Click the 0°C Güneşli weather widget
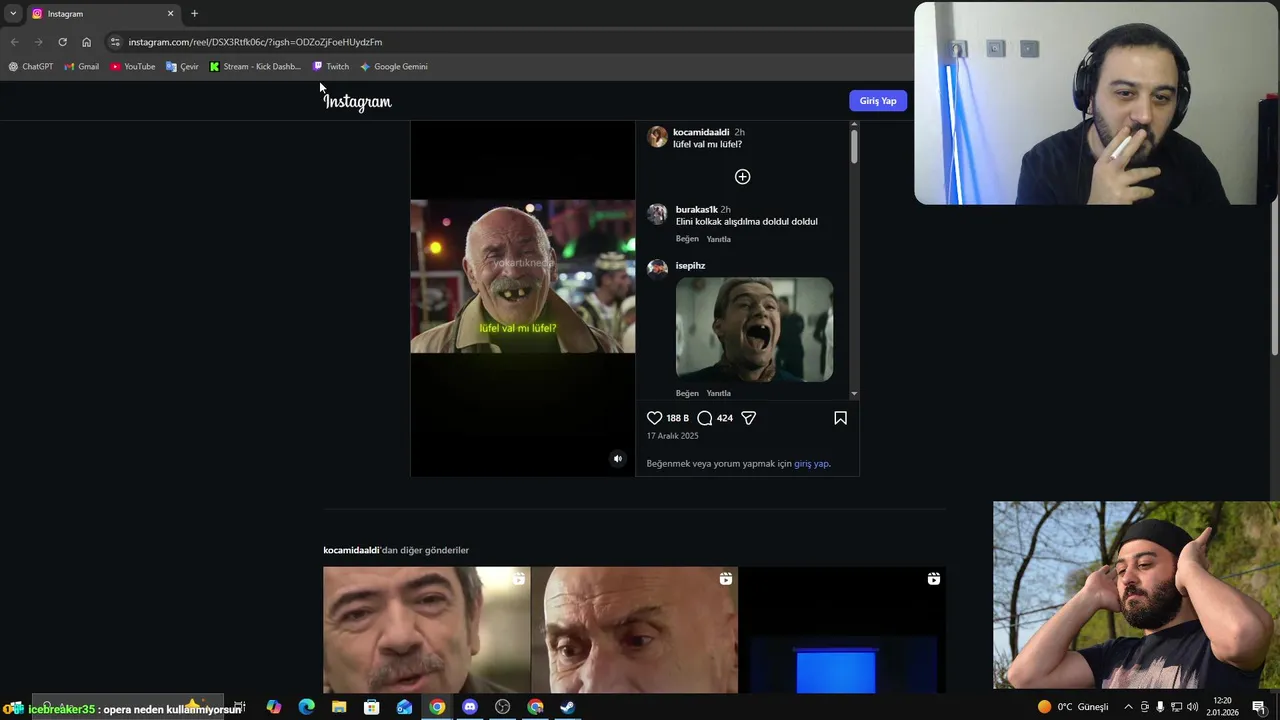Image resolution: width=1280 pixels, height=720 pixels. coord(1073,707)
